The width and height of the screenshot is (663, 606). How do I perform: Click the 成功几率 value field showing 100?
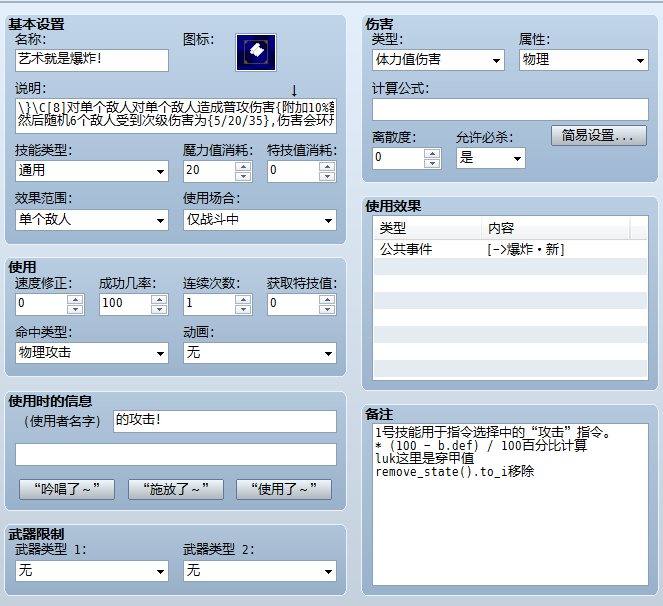click(126, 304)
